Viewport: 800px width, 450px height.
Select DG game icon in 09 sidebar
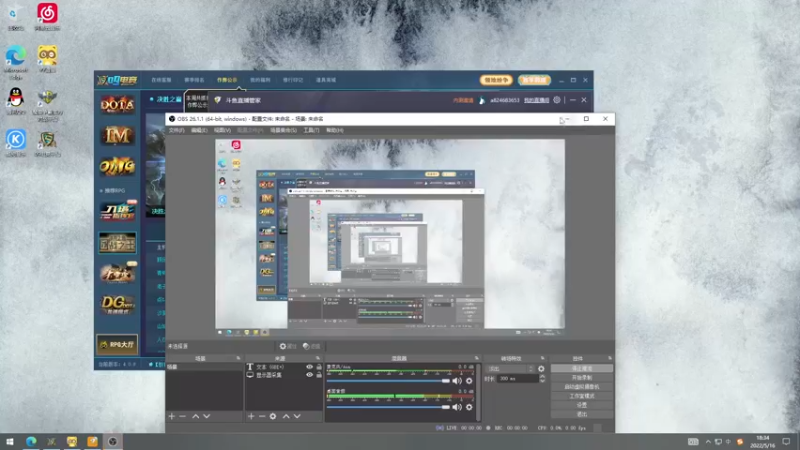pyautogui.click(x=117, y=304)
